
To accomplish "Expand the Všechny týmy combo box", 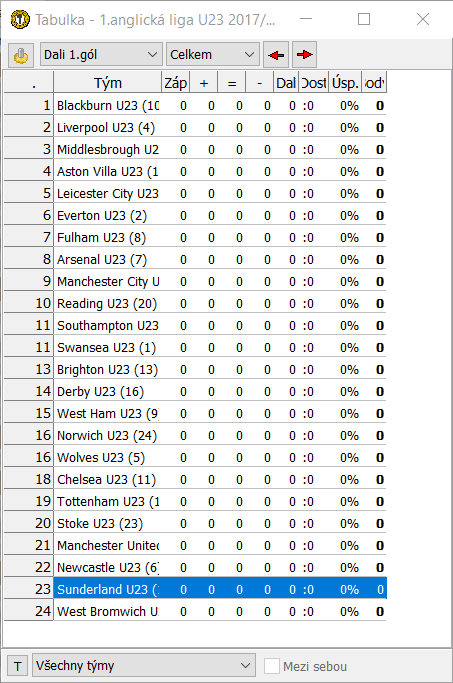I will [x=144, y=666].
